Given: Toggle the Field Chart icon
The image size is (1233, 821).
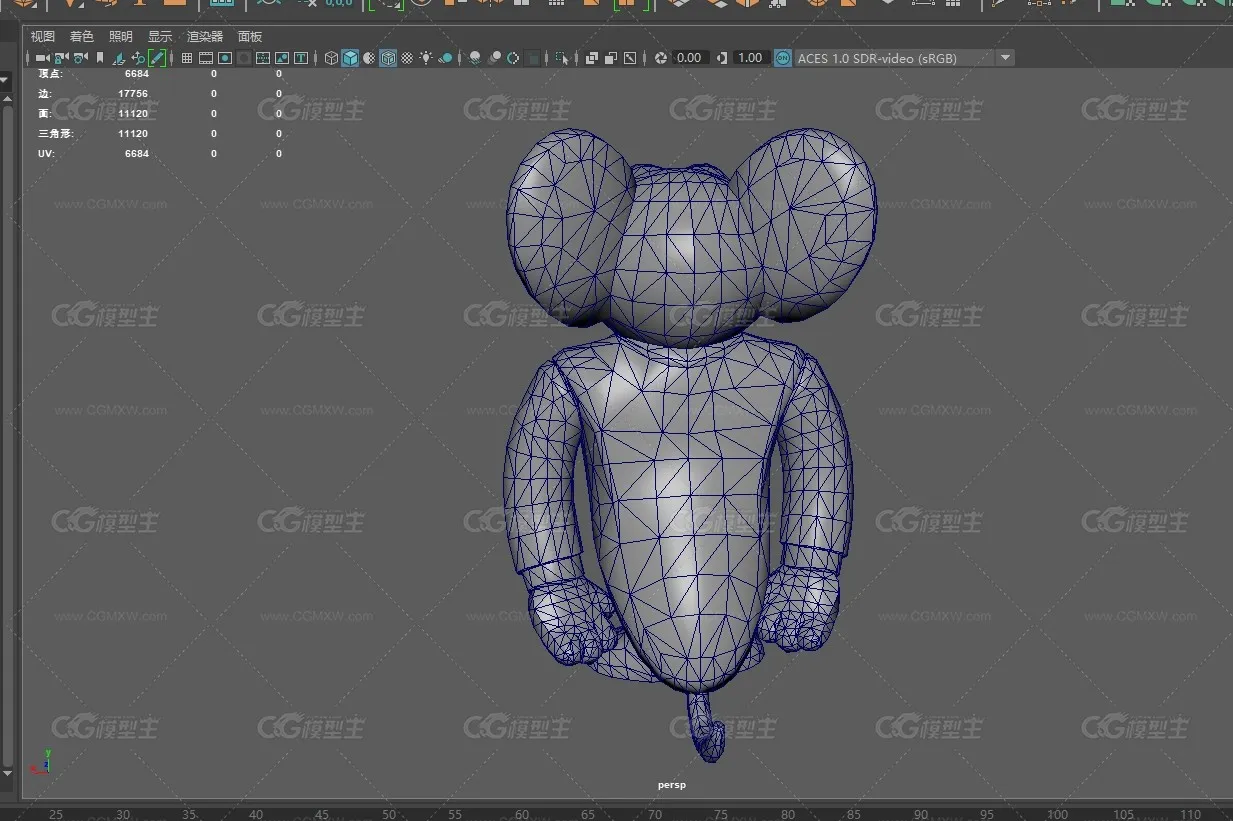Looking at the screenshot, I should click(x=263, y=58).
